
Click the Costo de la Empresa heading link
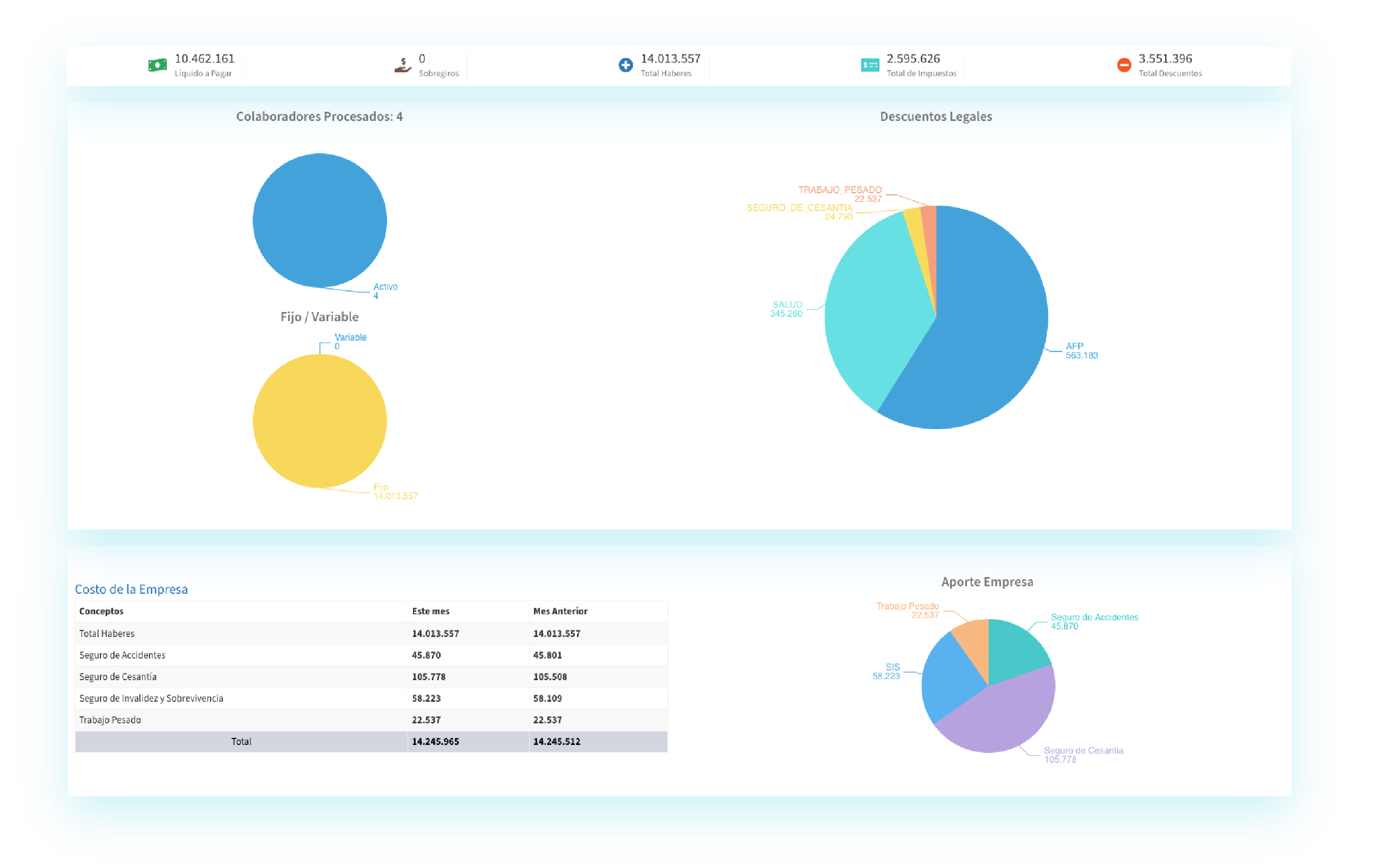tap(131, 589)
